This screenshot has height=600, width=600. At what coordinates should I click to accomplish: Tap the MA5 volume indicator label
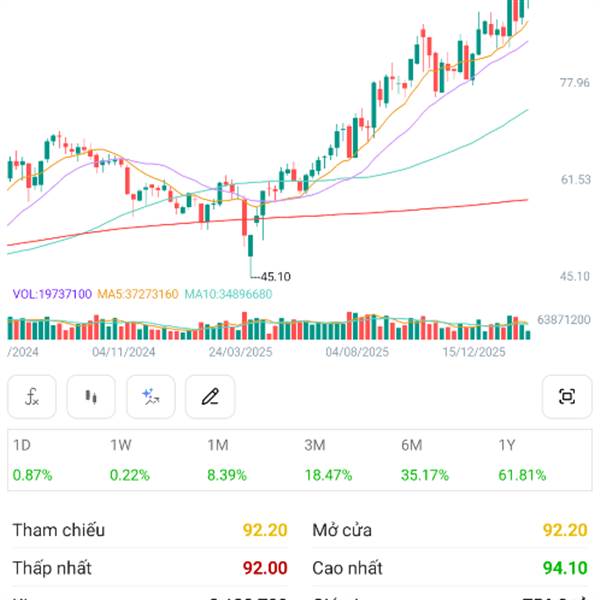(138, 294)
